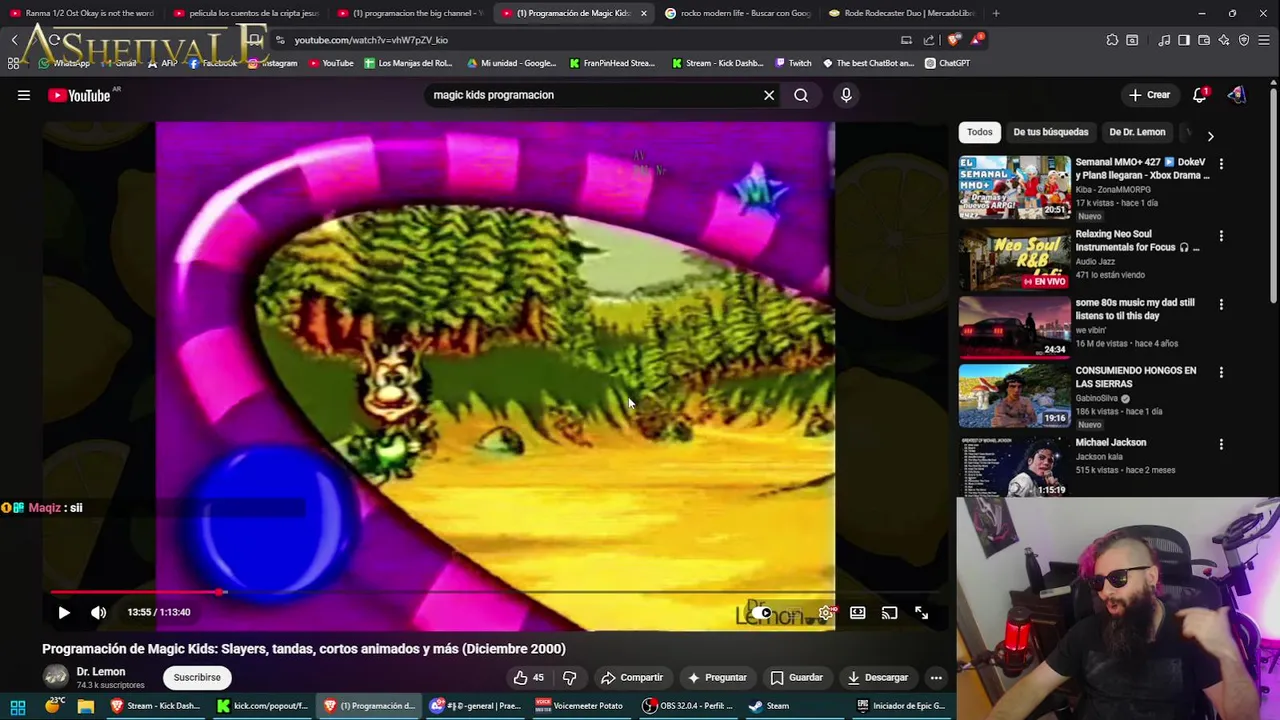Enter fullscreen mode on the player
Image resolution: width=1280 pixels, height=720 pixels.
[x=921, y=613]
